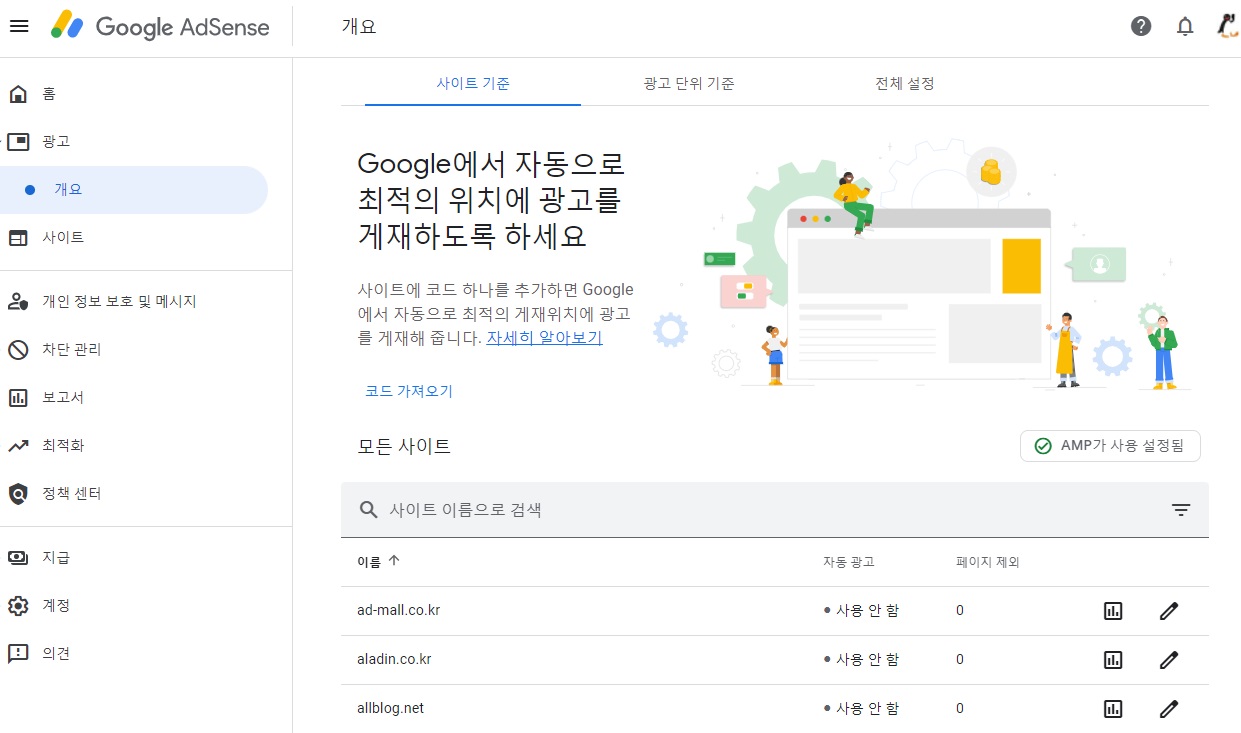Switch to the 광고 단위 기준 tab
1241x733 pixels.
point(689,84)
